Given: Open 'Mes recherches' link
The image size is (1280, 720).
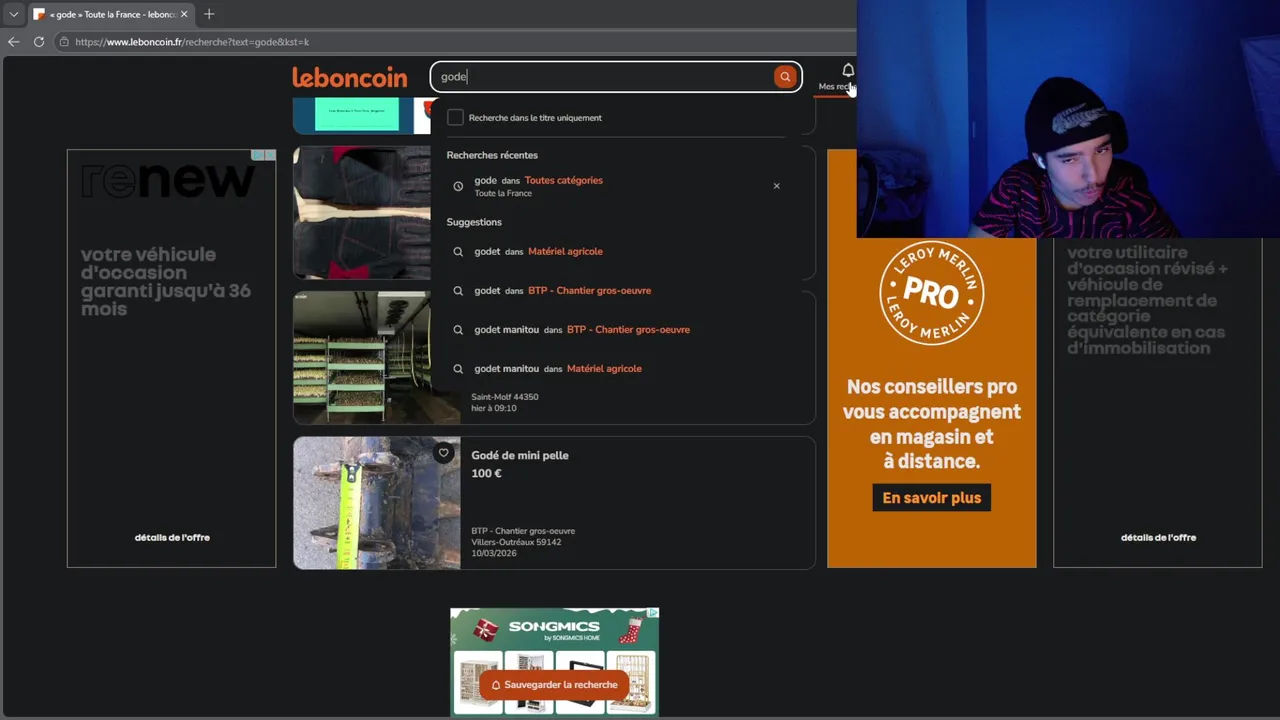Looking at the screenshot, I should [836, 87].
